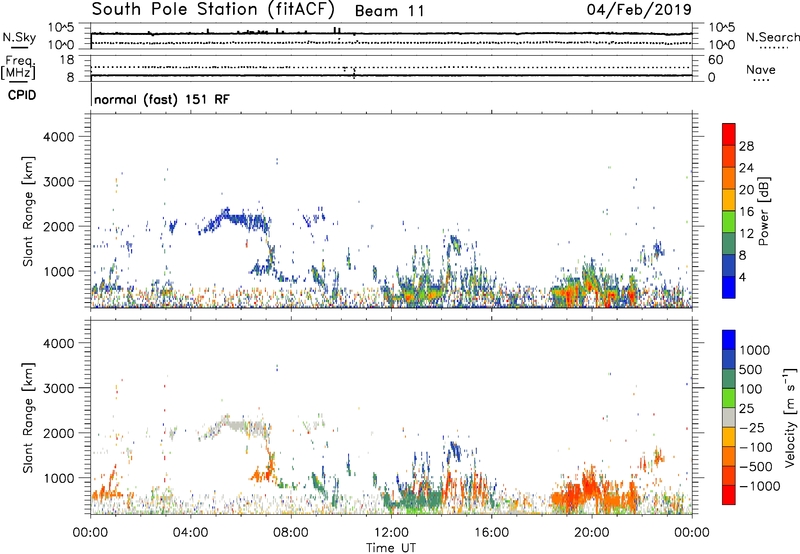
Task: Click the "08:00" time axis label
Action: coord(290,533)
